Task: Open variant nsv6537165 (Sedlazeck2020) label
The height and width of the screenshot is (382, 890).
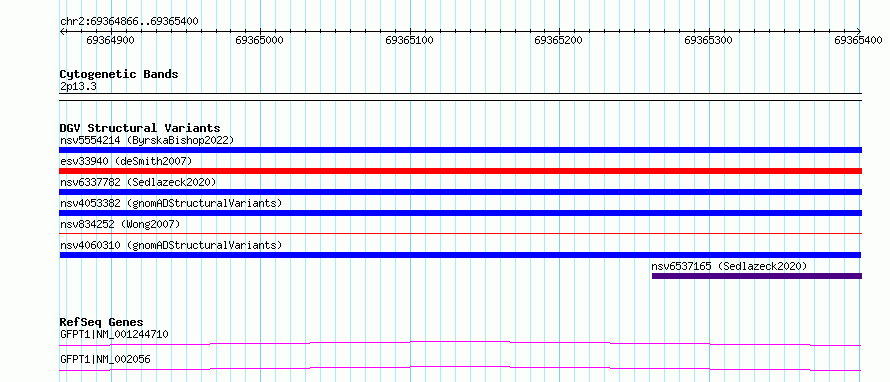Action: tap(729, 266)
